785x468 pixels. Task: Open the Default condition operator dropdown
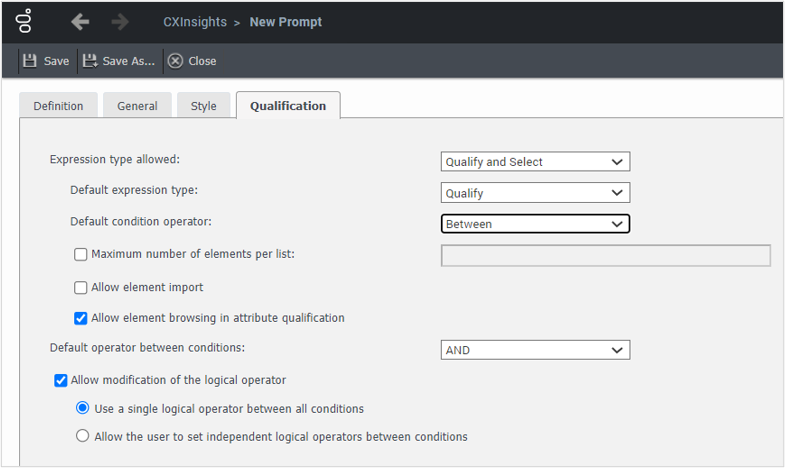535,225
